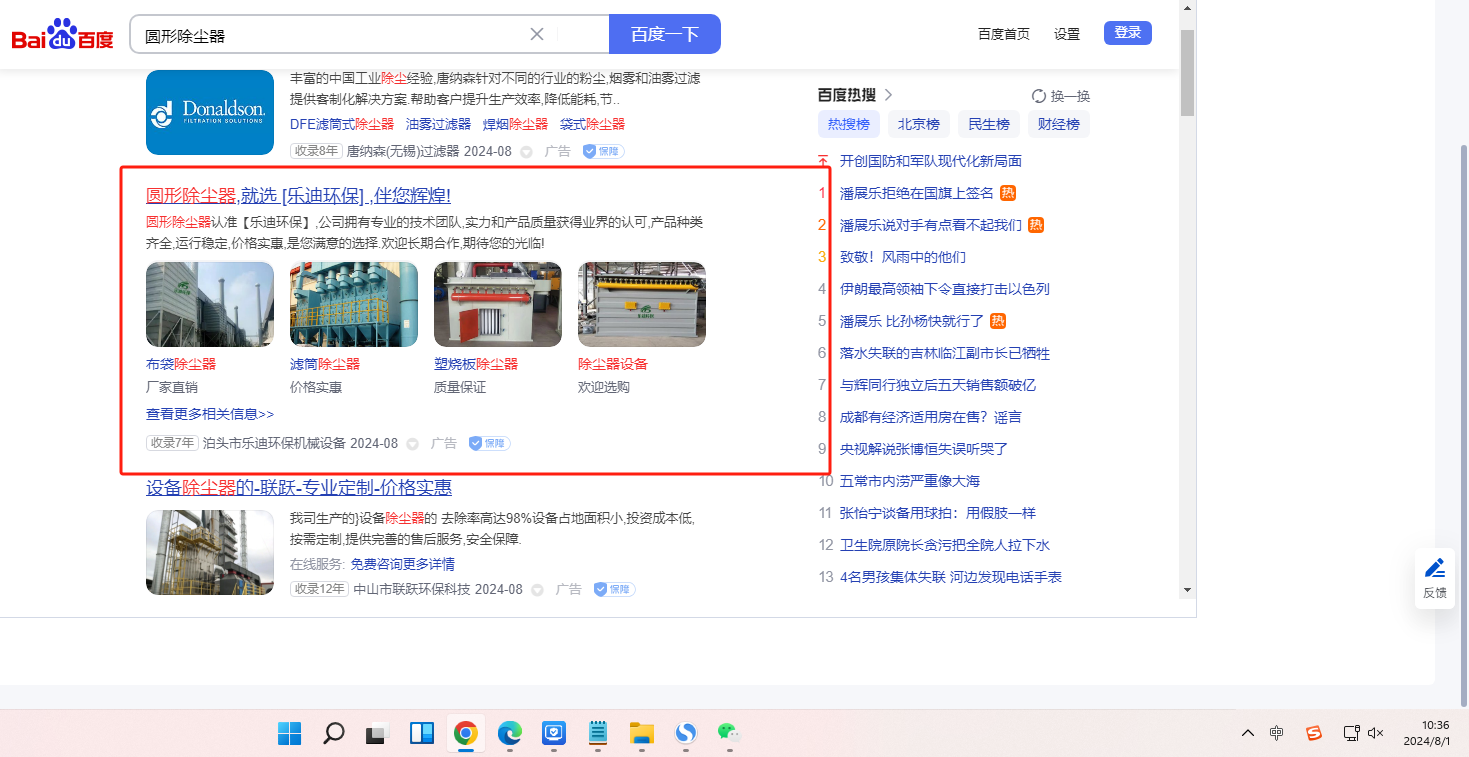Screen dimensions: 1469x757
Task: Open WeChat from the taskbar
Action: [x=729, y=733]
